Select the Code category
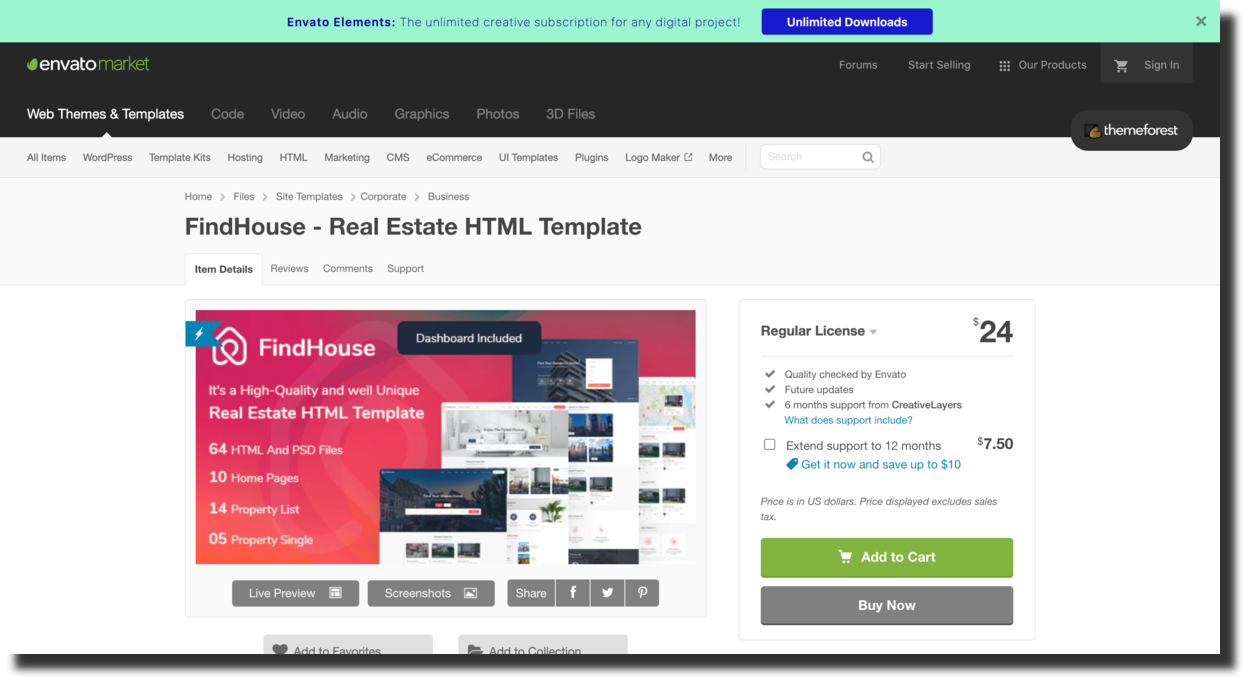Screen dimensions: 1243x677 coord(227,114)
